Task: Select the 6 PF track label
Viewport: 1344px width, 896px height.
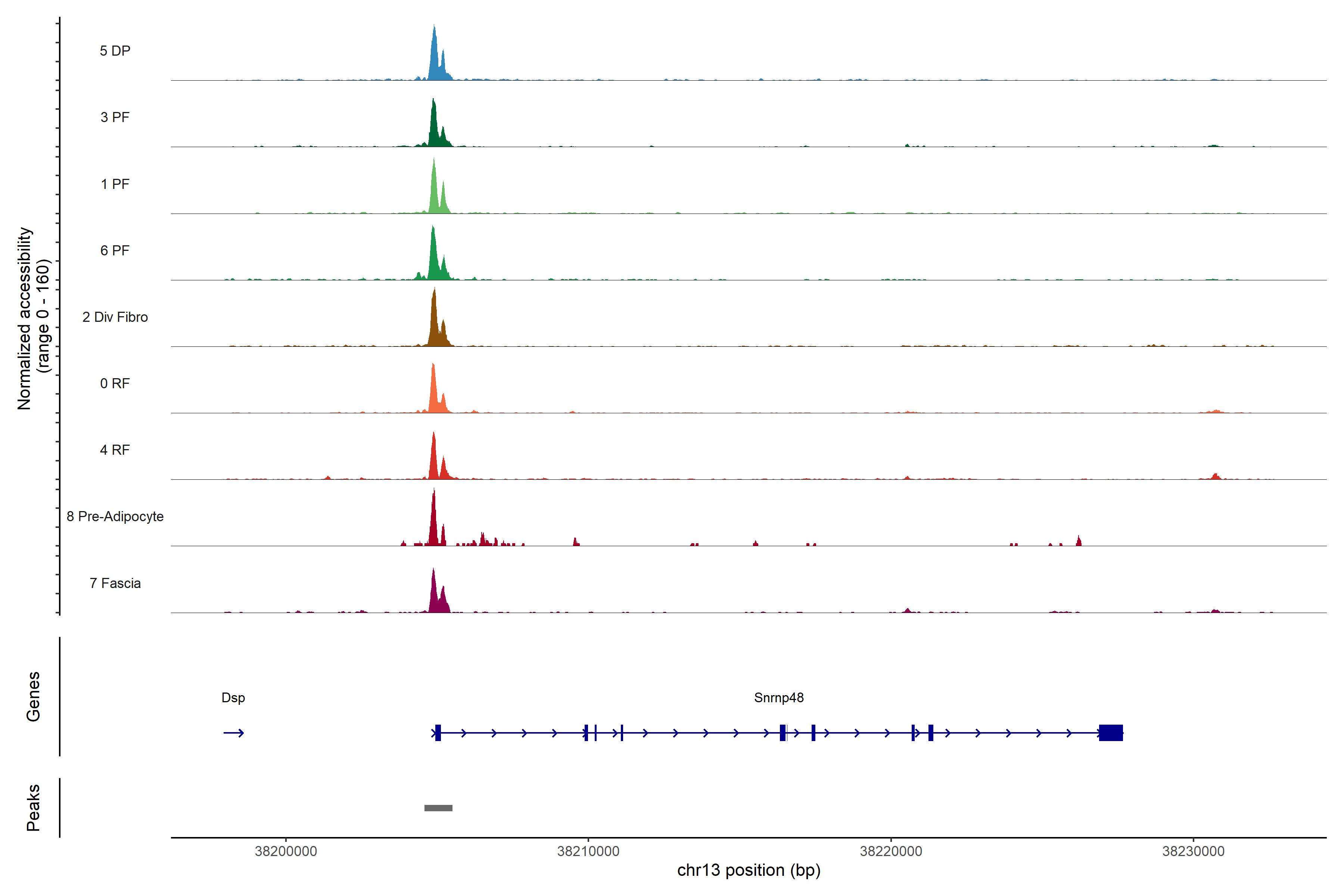Action: point(115,250)
